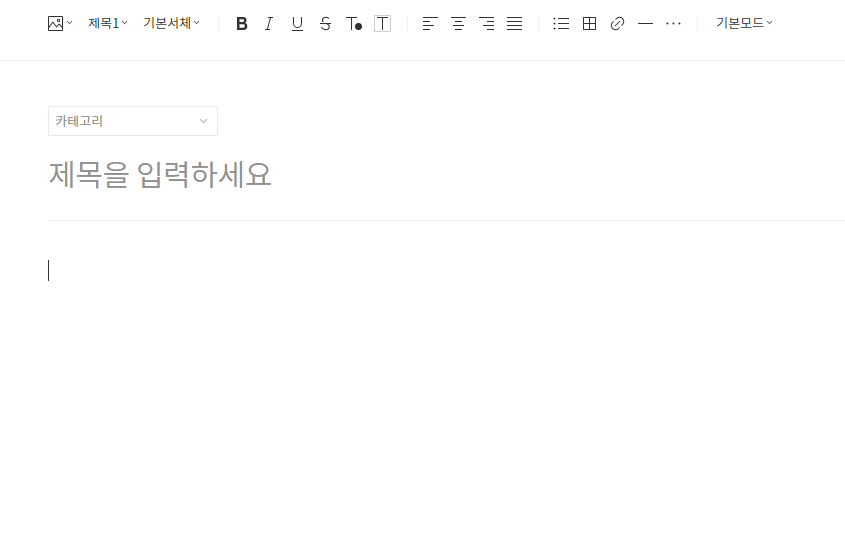
Task: Open the 기본서체 font dropdown
Action: 171,23
